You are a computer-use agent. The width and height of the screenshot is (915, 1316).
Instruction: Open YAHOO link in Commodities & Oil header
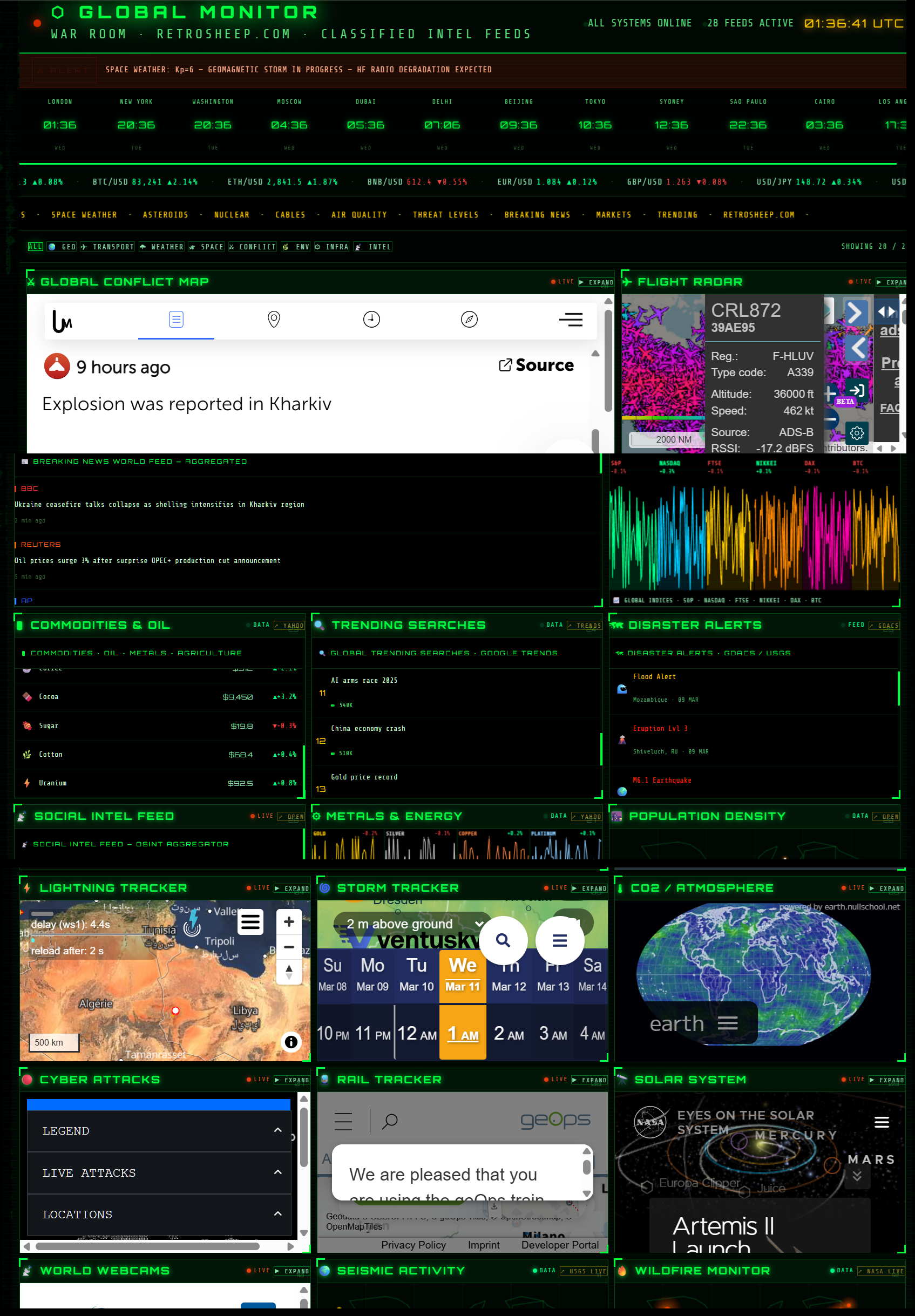(x=289, y=626)
